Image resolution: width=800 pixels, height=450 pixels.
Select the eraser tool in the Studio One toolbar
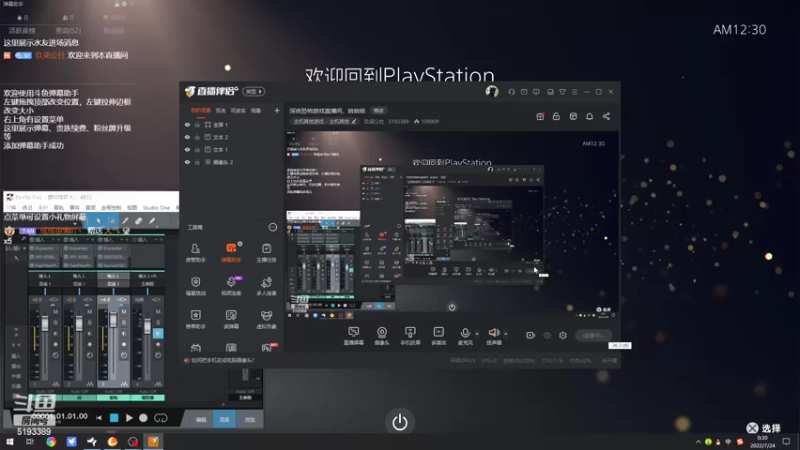pos(138,221)
